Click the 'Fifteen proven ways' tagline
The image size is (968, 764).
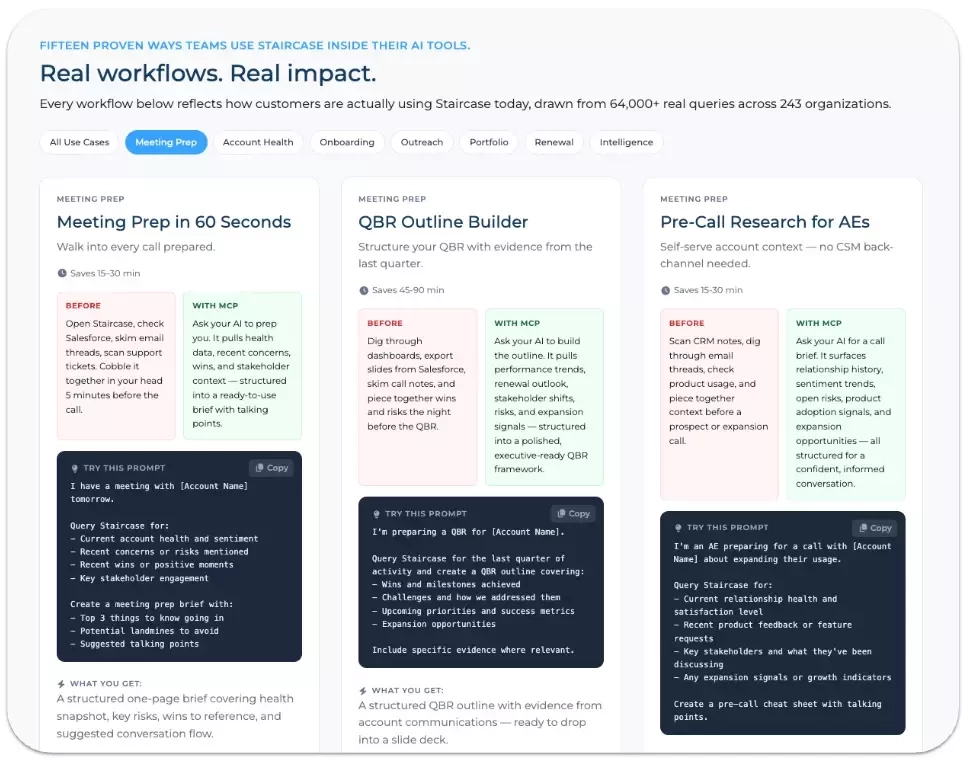click(255, 45)
